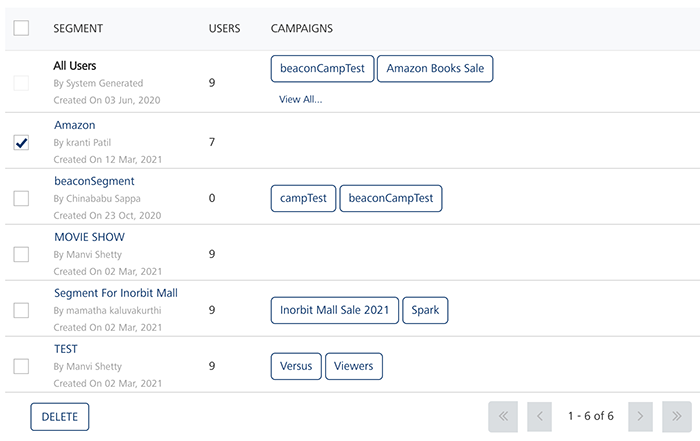Open the Amazon segment link
This screenshot has width=700, height=441.
75,125
